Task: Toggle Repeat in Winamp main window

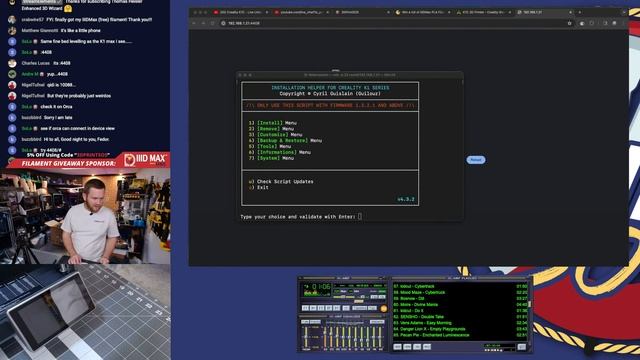Action: tap(372, 308)
